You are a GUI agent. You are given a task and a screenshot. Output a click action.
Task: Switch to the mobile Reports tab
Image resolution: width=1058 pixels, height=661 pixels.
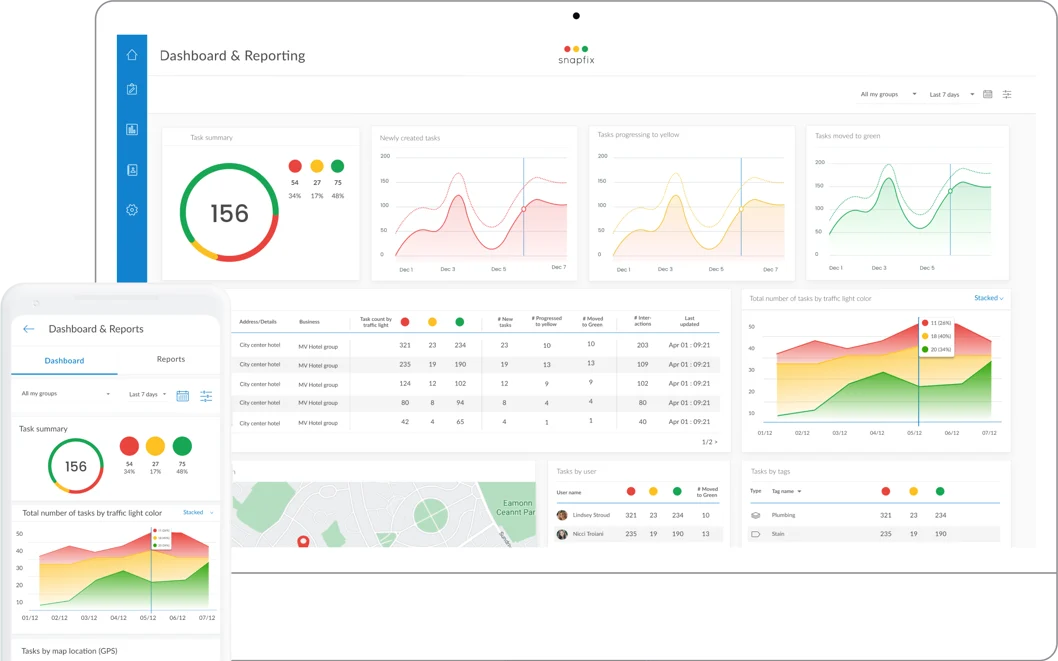click(x=171, y=359)
